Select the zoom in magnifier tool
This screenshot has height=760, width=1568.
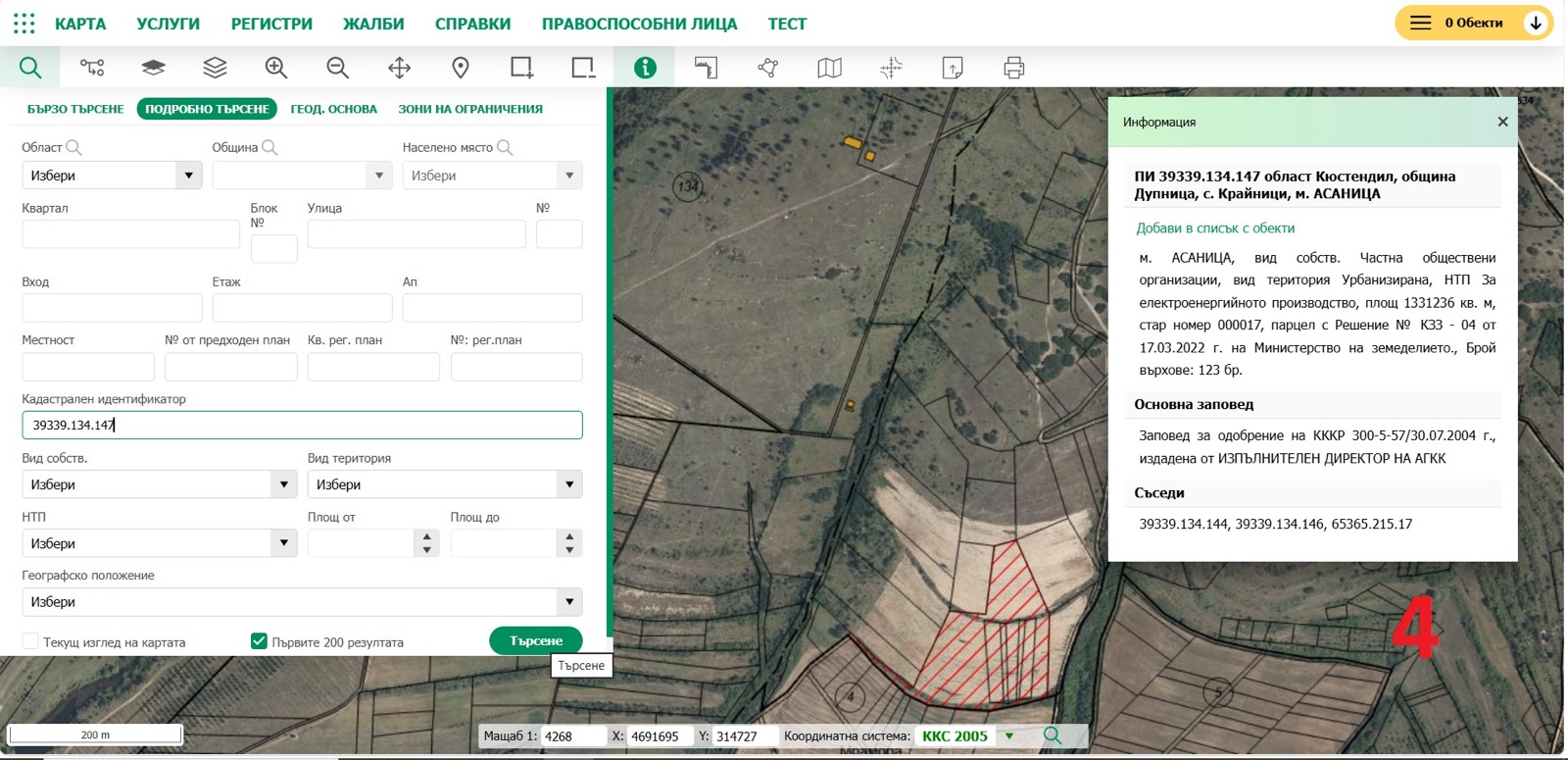276,68
